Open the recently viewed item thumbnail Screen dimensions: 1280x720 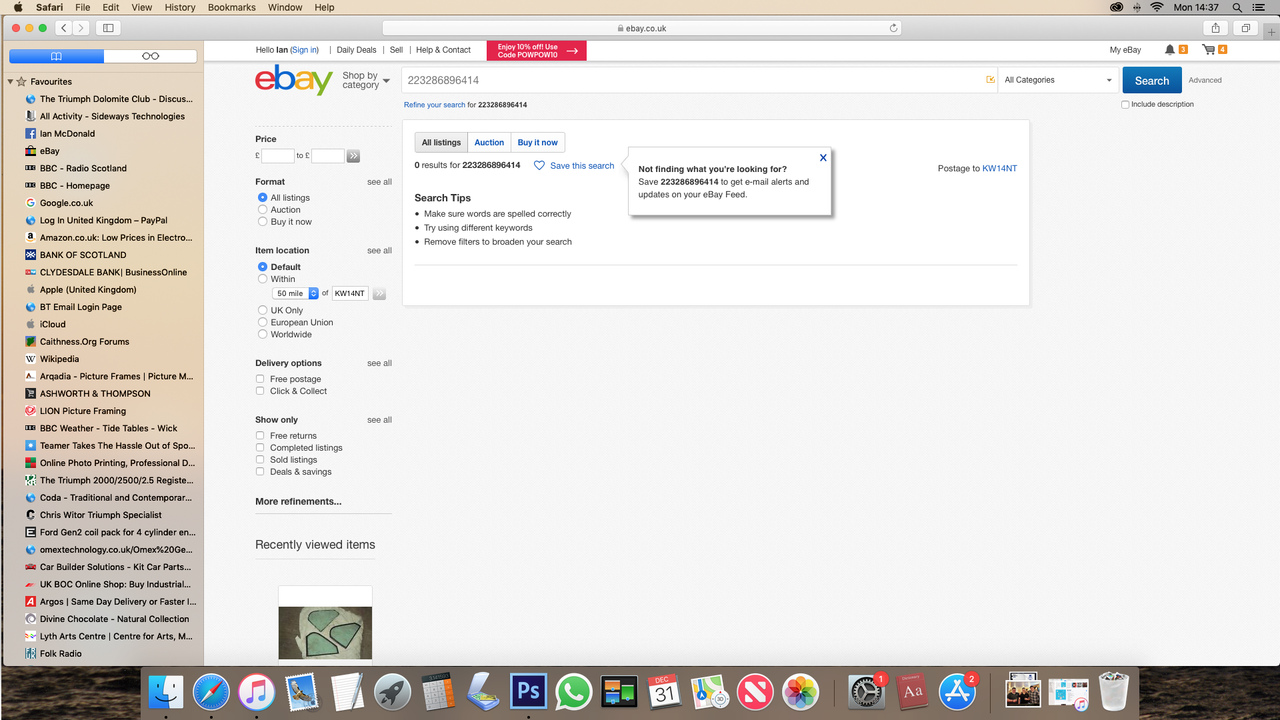coord(325,633)
